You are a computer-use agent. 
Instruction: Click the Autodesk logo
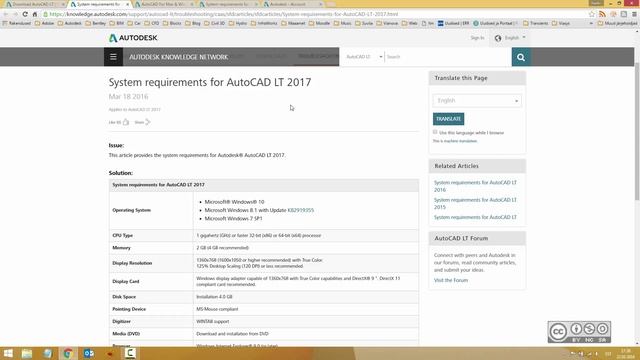coord(133,38)
